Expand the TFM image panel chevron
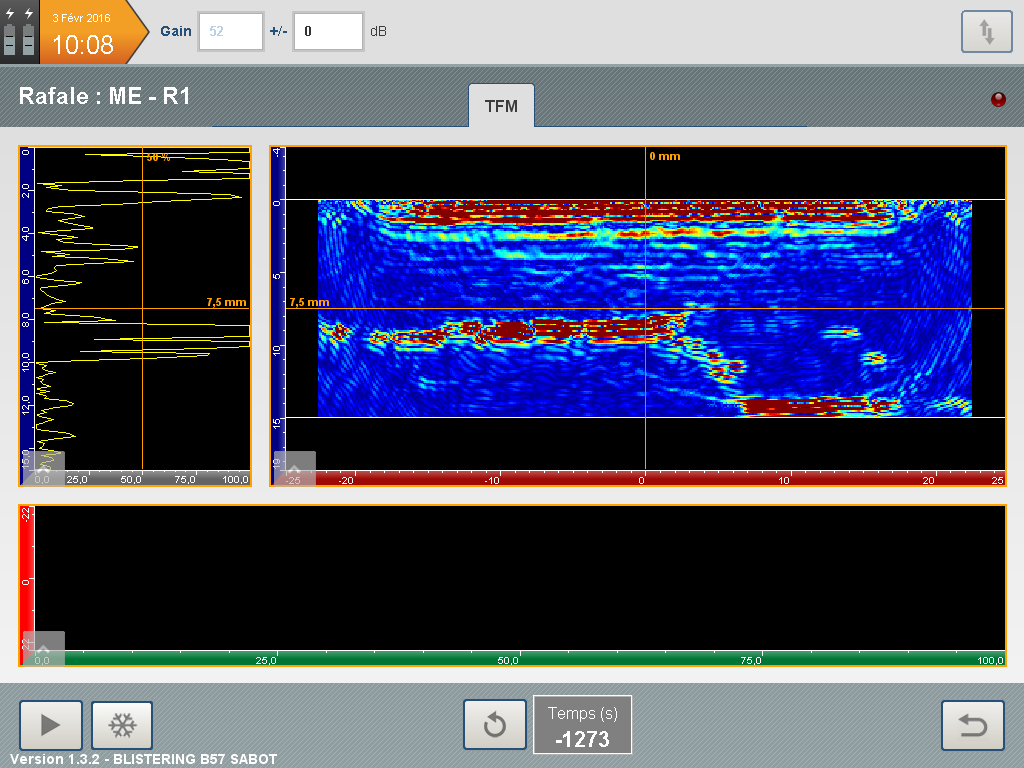The image size is (1024, 768). [294, 466]
